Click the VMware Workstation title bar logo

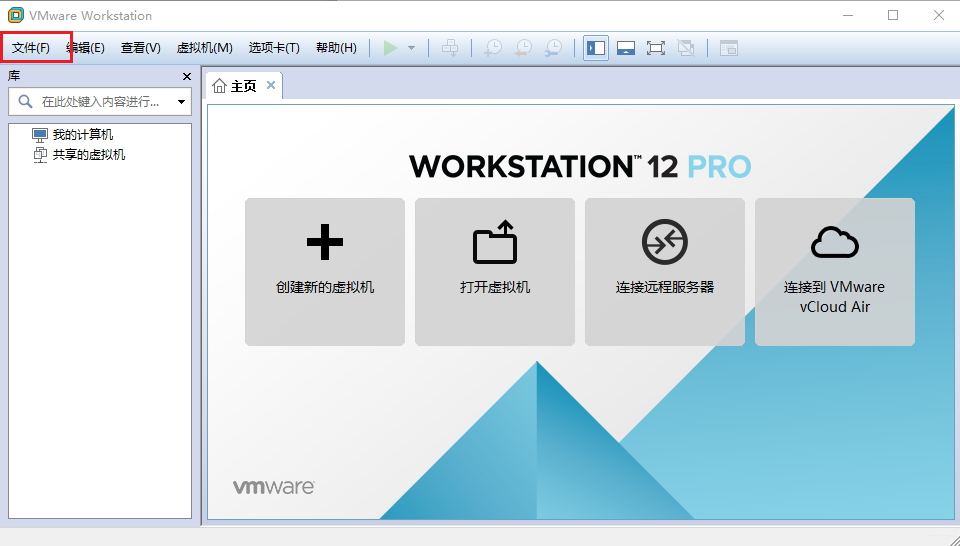point(16,15)
